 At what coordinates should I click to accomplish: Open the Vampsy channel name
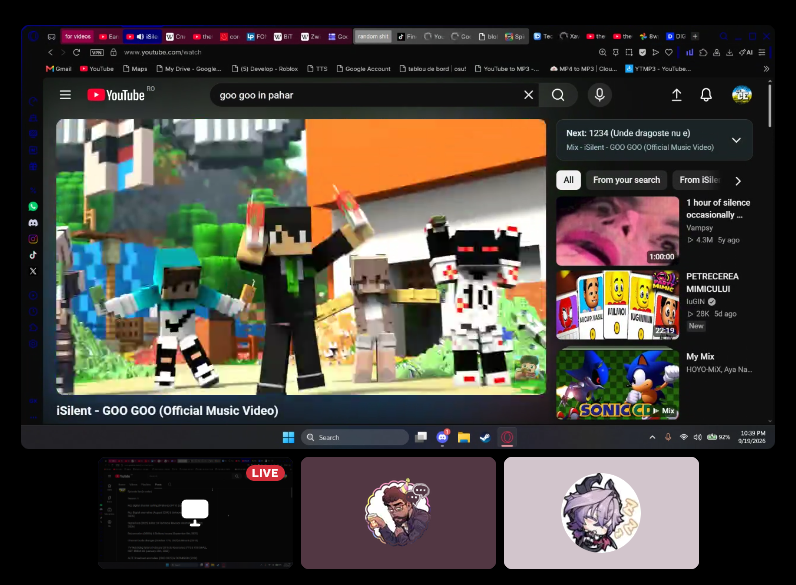(x=700, y=228)
